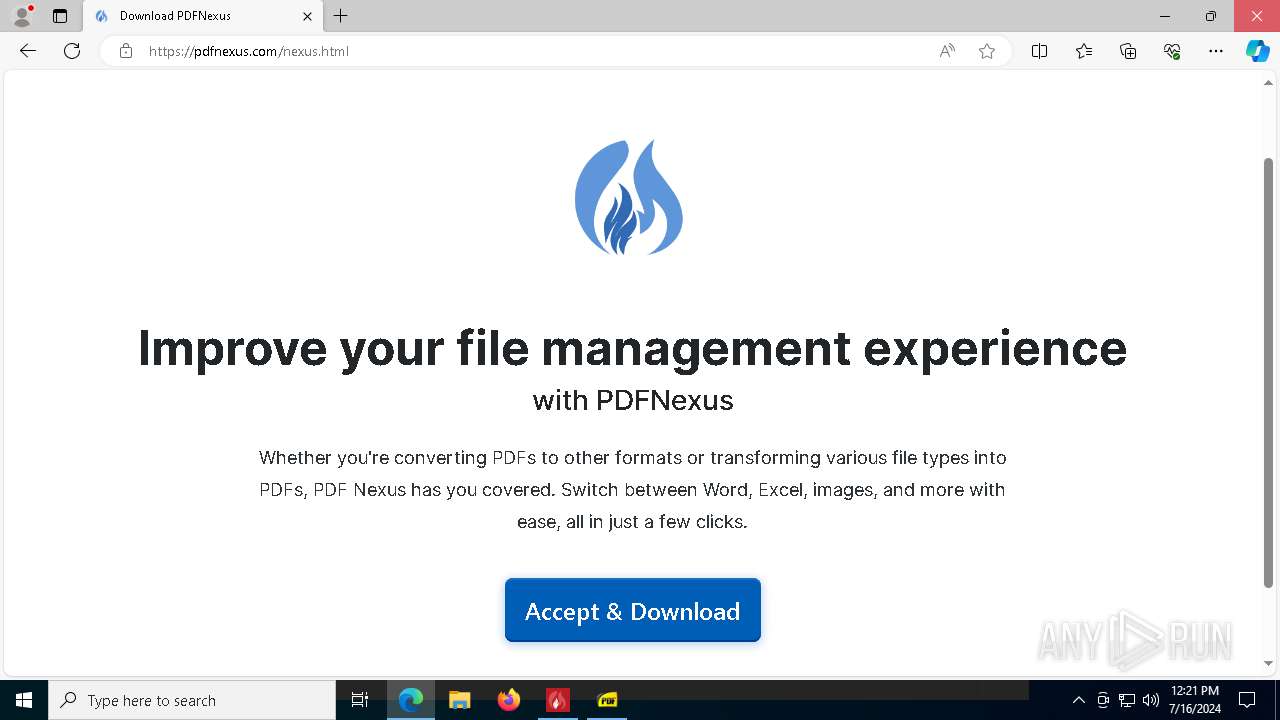
Task: Open the Favorites list
Action: (1084, 51)
